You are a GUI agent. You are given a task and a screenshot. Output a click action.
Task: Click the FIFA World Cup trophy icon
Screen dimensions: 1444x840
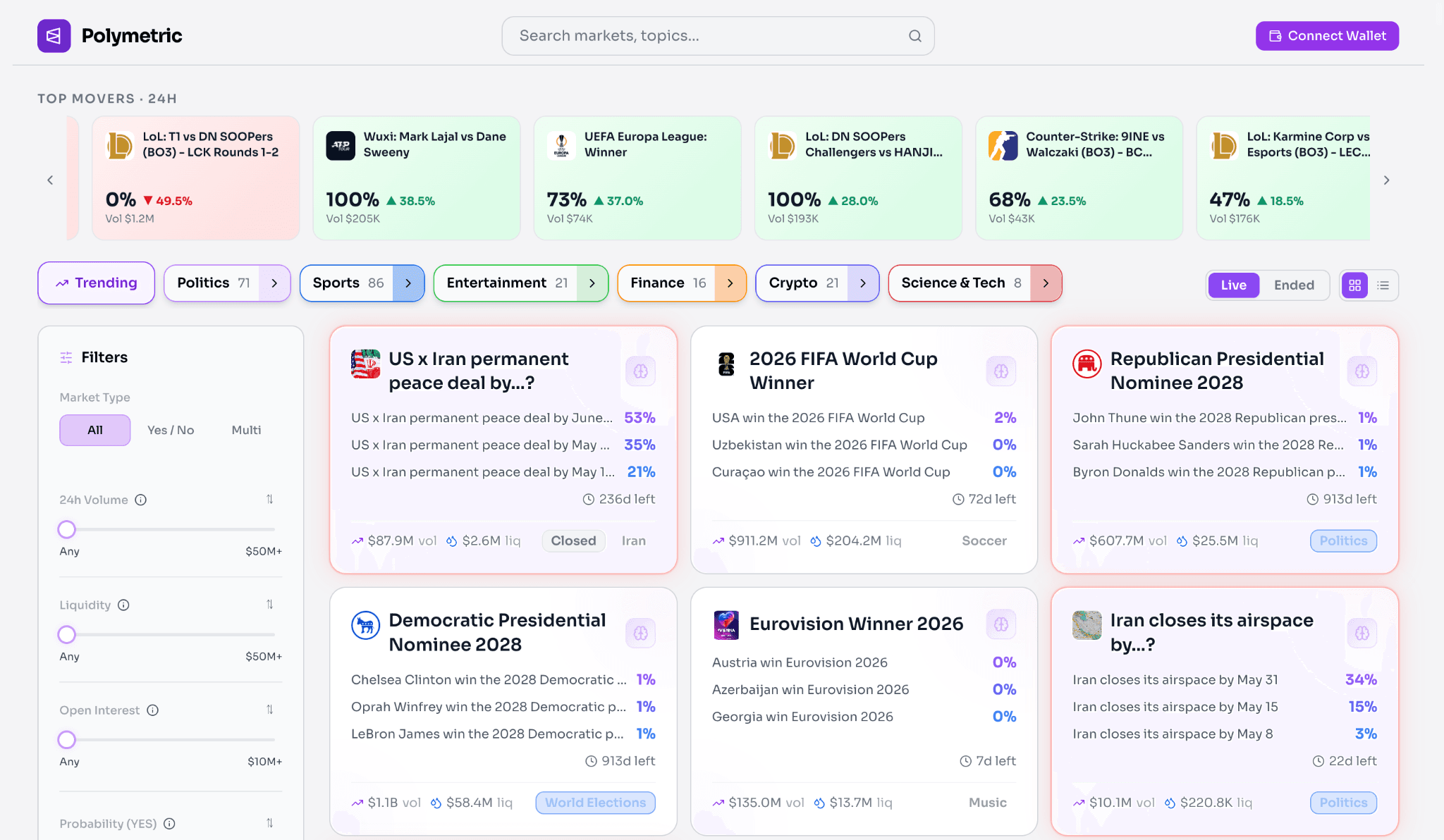click(x=726, y=364)
